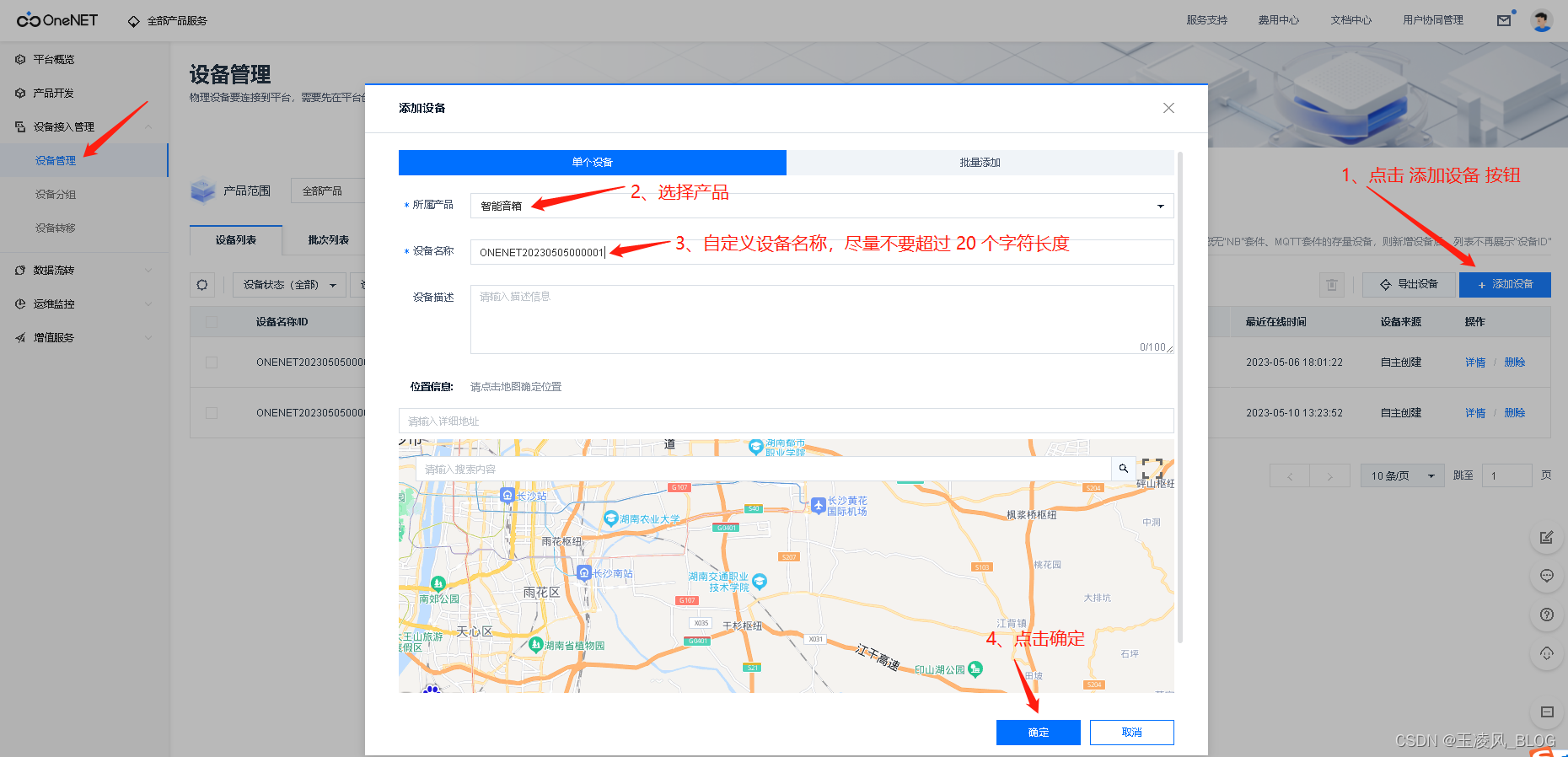This screenshot has height=757, width=1568.
Task: Check the first device row checkbox
Action: pyautogui.click(x=212, y=362)
